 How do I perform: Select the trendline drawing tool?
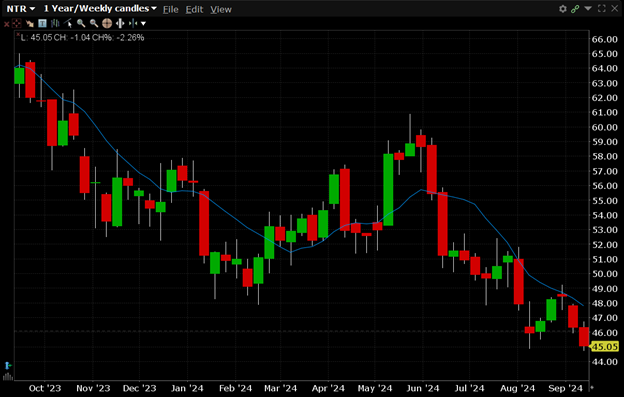click(x=68, y=23)
